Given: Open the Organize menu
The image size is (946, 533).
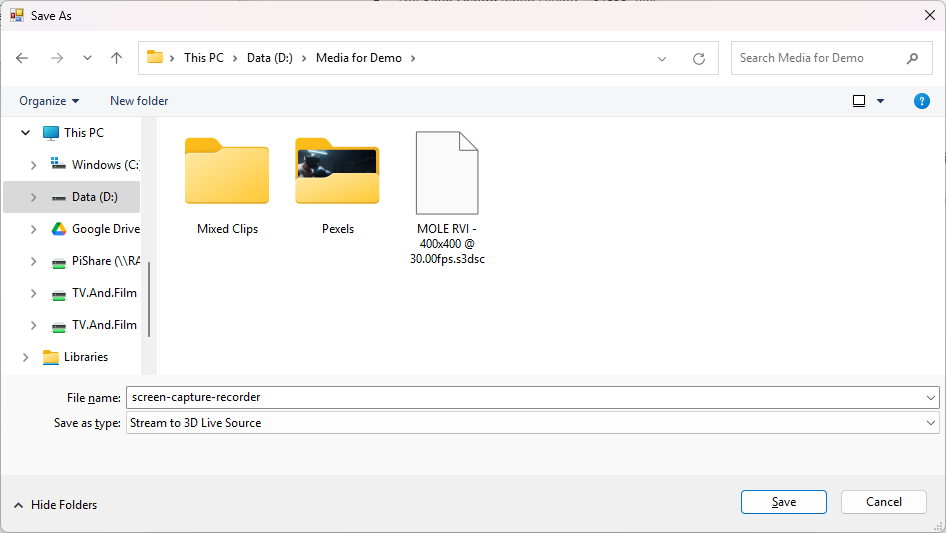Looking at the screenshot, I should click(x=49, y=101).
